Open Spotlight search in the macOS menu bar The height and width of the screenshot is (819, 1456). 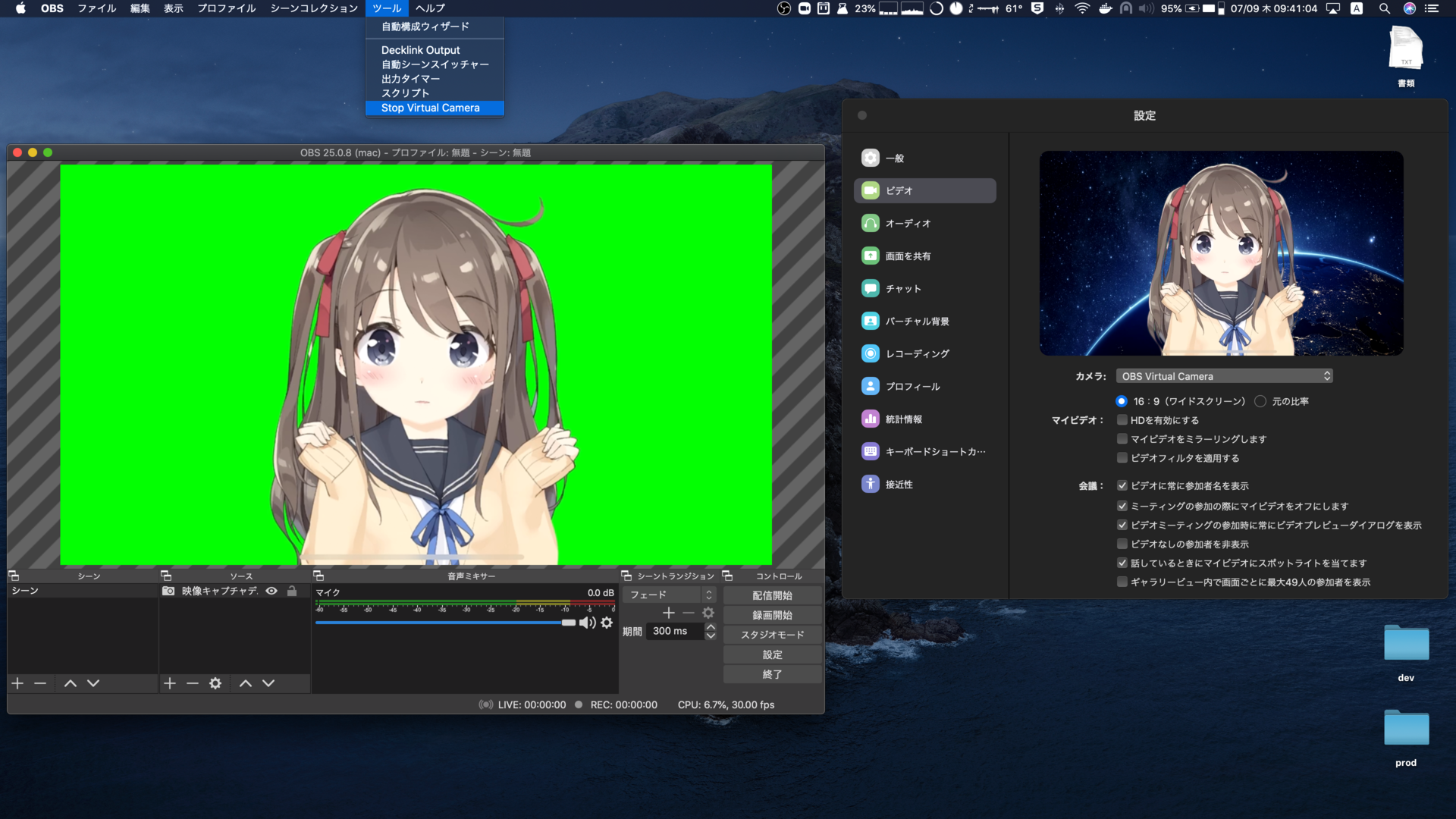(x=1384, y=8)
